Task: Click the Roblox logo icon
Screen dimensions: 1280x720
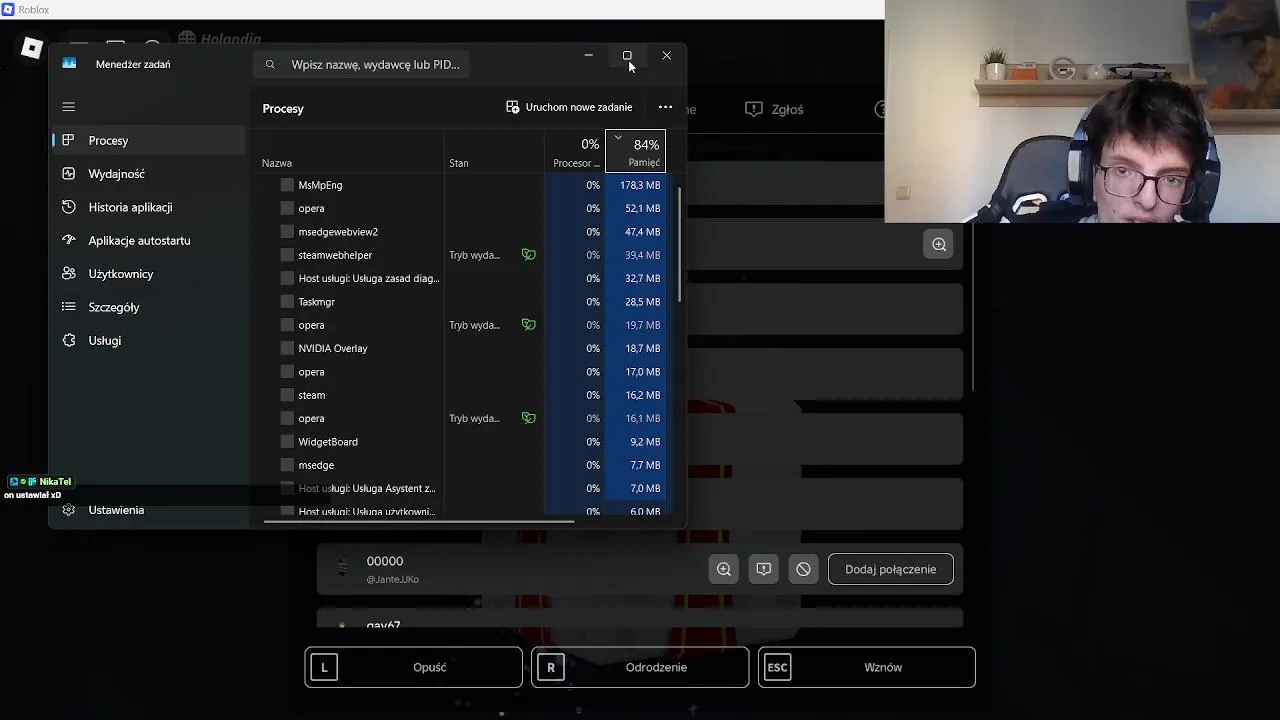Action: pyautogui.click(x=32, y=48)
